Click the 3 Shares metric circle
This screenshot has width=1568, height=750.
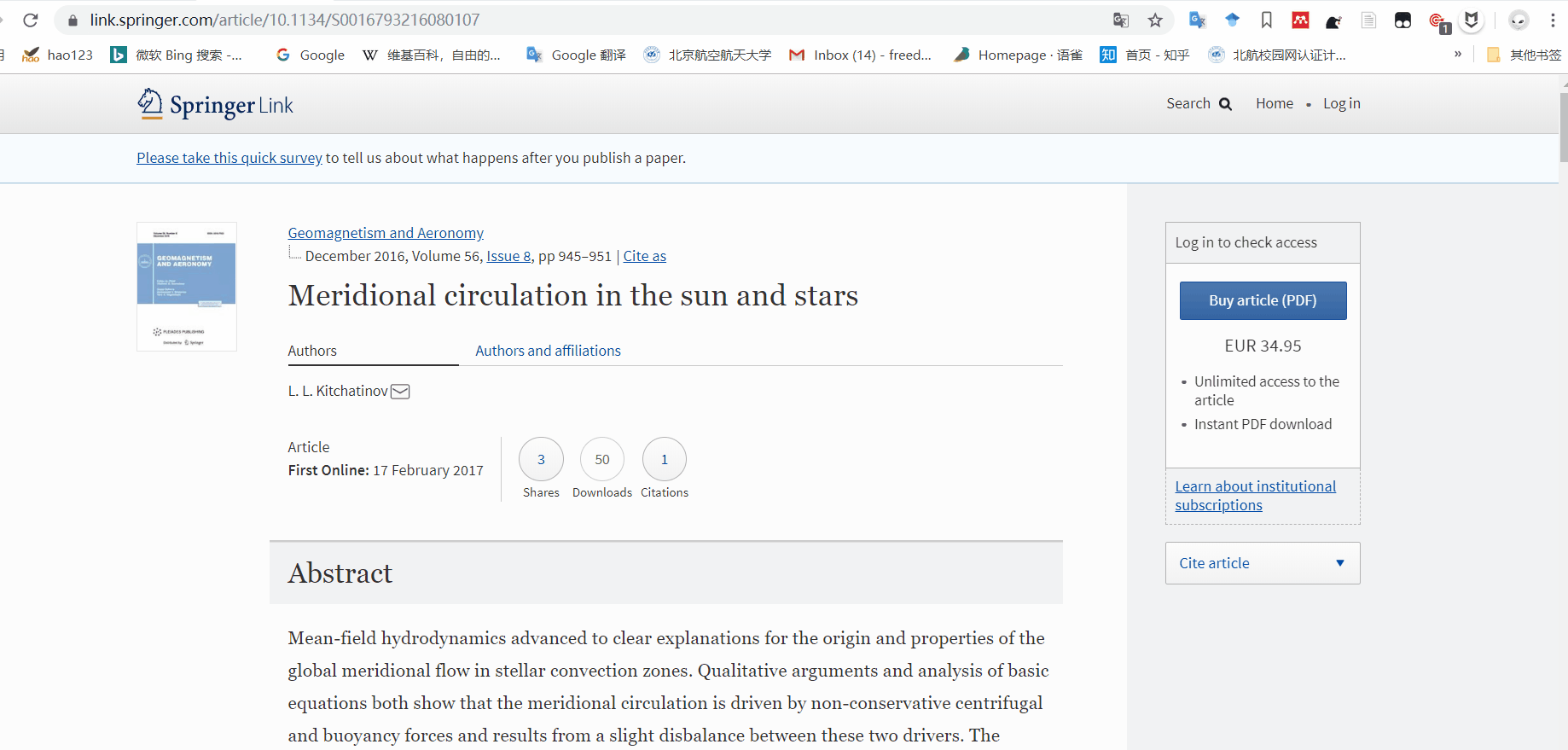click(541, 459)
